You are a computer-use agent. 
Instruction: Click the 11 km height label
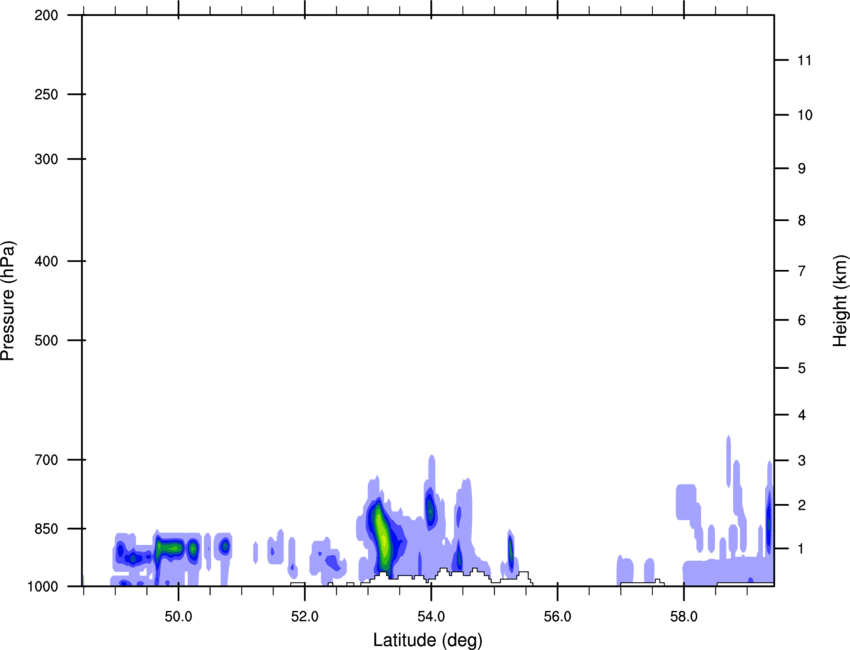(x=804, y=60)
